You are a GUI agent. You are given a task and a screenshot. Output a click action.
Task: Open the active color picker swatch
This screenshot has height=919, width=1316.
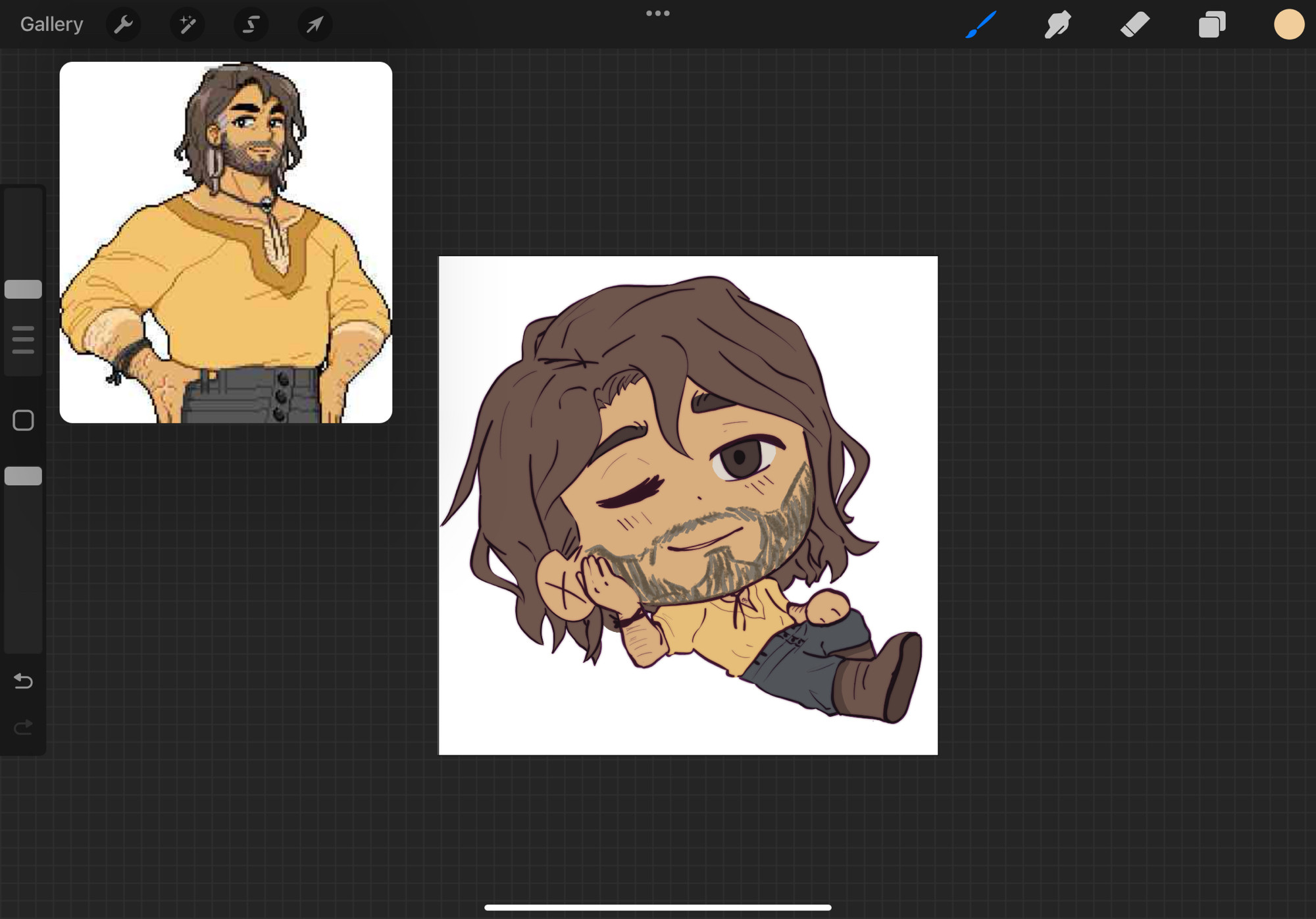pyautogui.click(x=1288, y=24)
